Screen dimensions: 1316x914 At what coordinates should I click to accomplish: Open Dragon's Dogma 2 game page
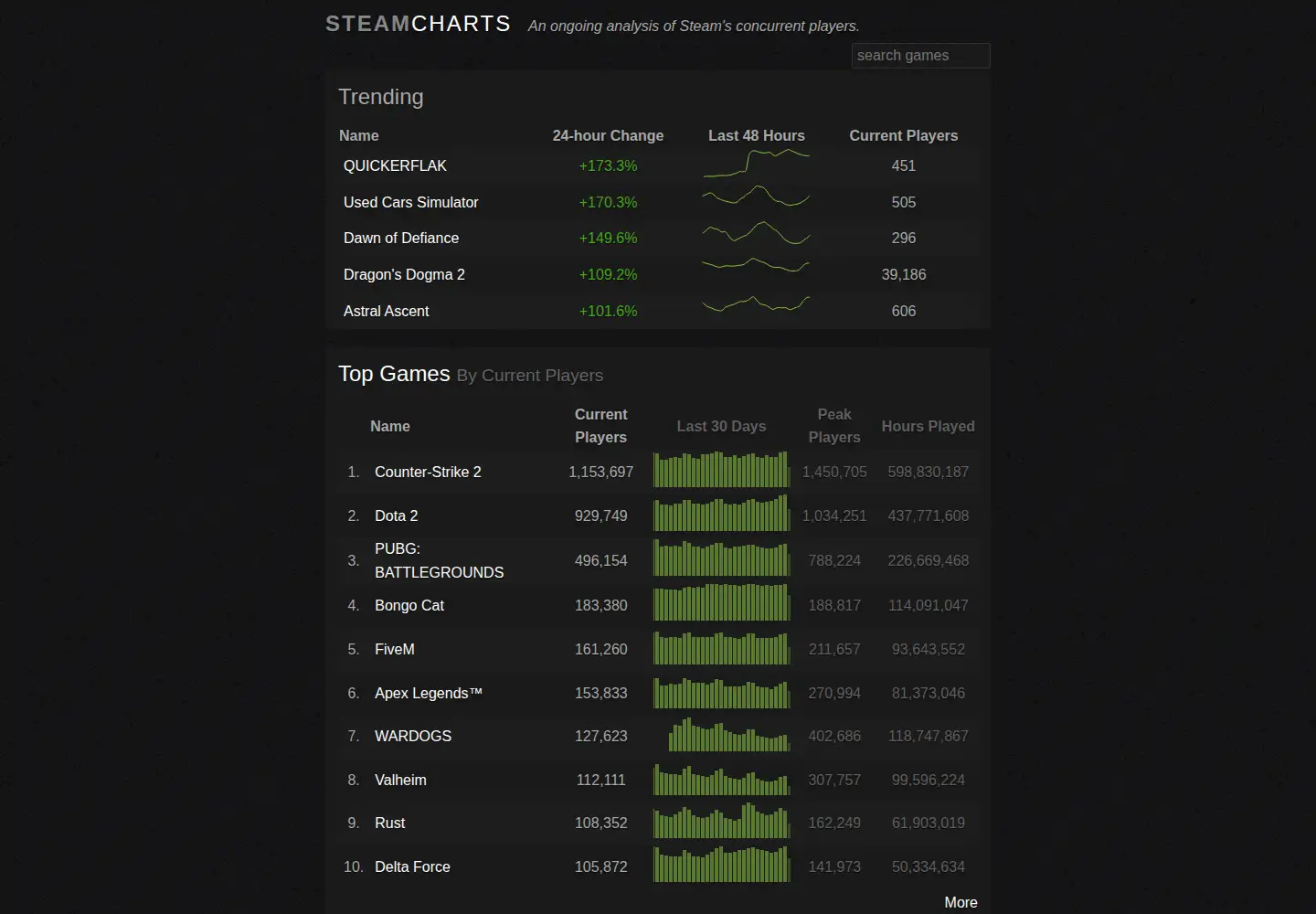tap(404, 274)
